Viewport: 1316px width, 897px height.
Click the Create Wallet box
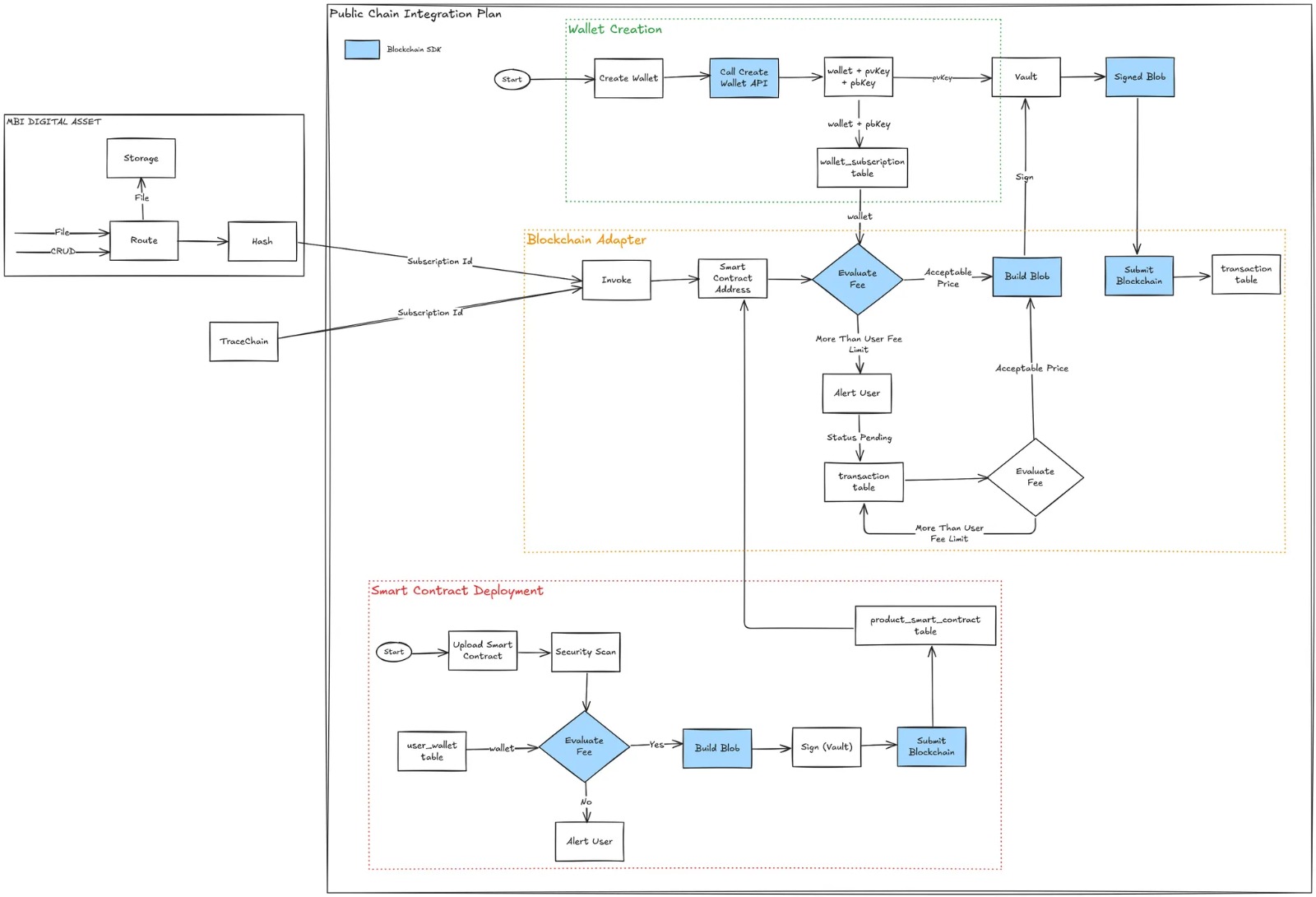click(x=628, y=78)
